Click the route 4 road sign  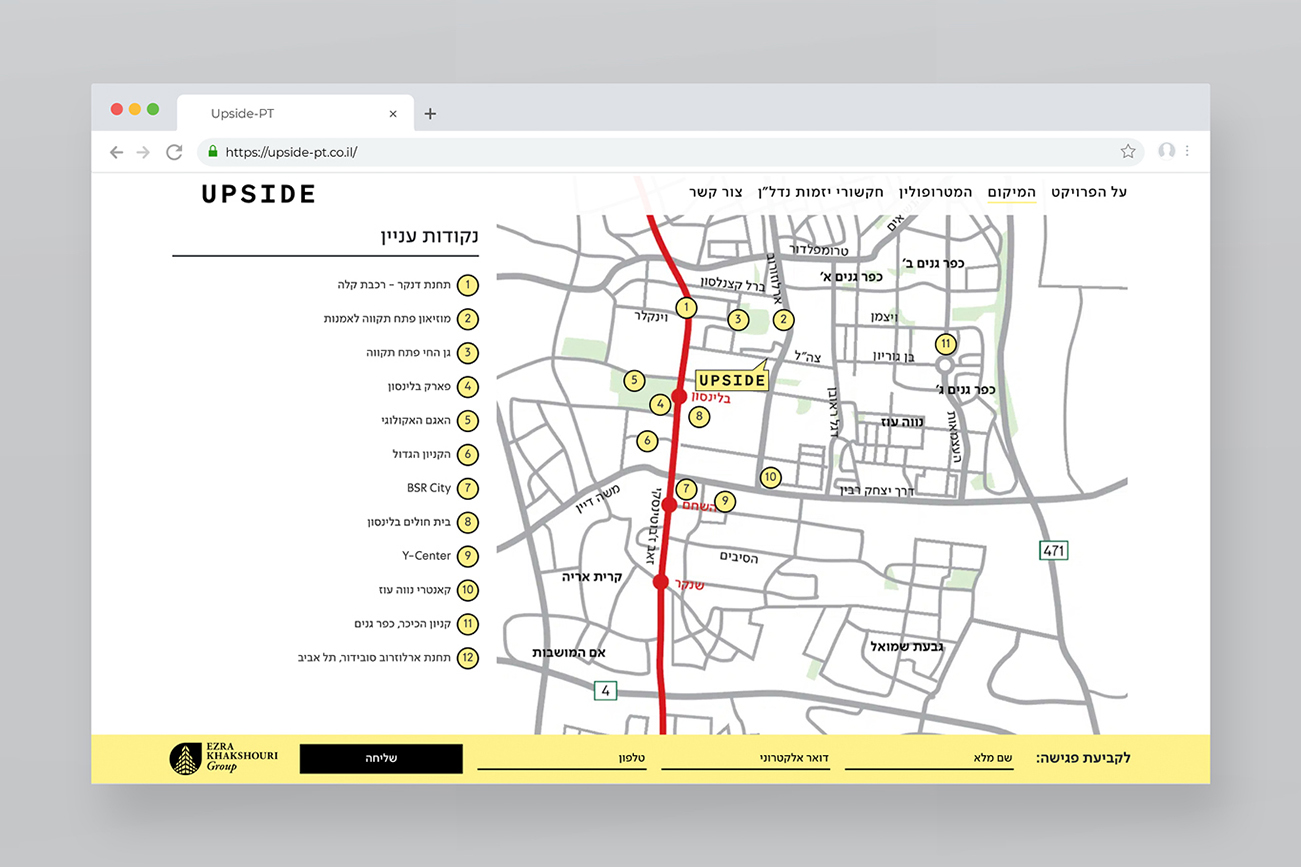coord(604,690)
